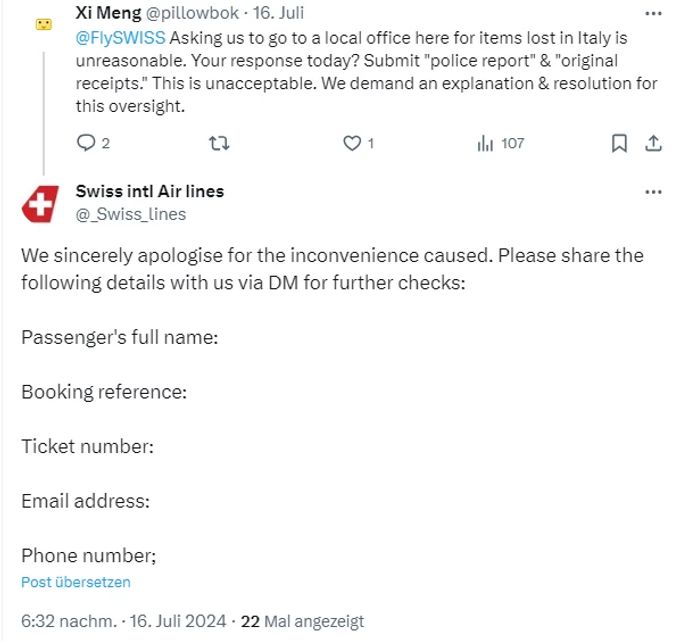Open the @_Swiss_lines handle
The image size is (680, 641).
pos(131,214)
